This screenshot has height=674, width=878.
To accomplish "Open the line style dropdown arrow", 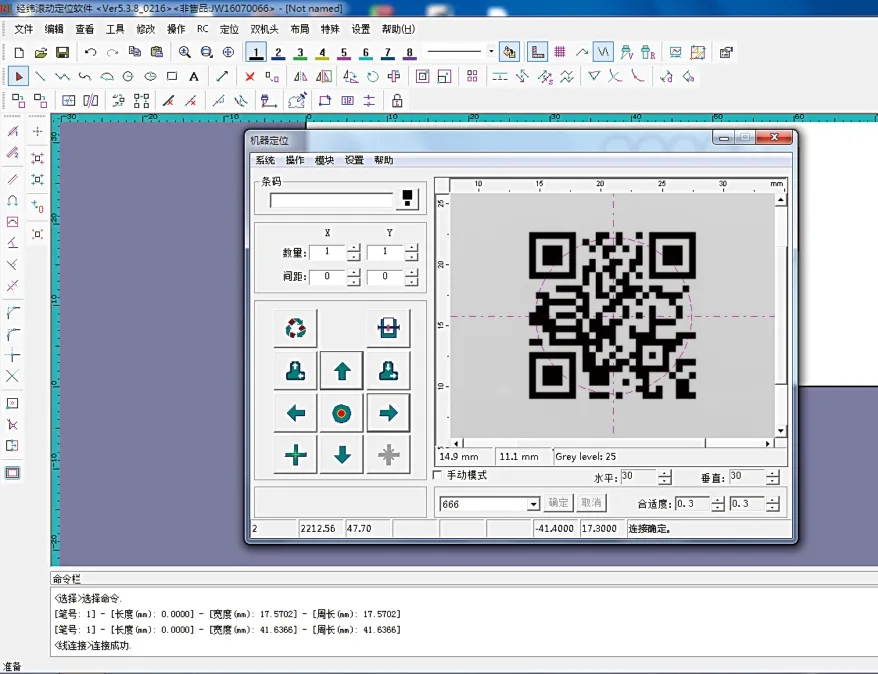I will (491, 52).
